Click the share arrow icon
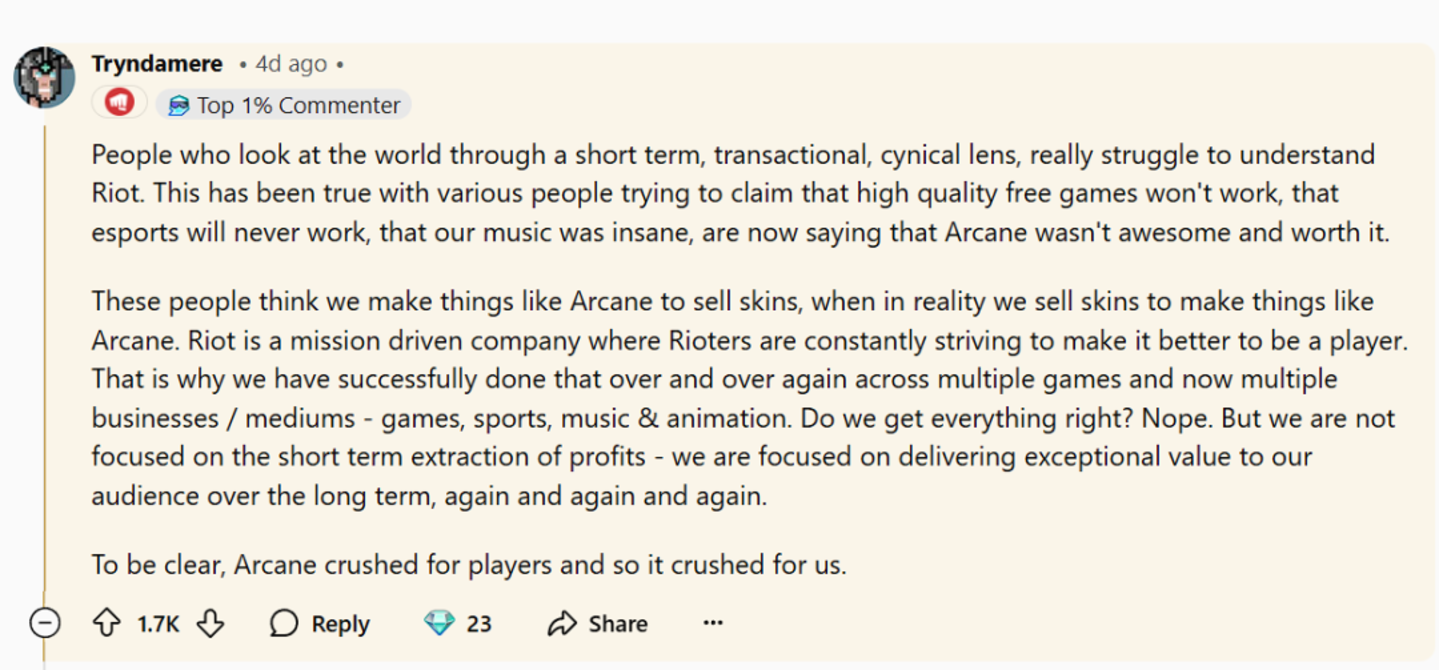Image resolution: width=1439 pixels, height=670 pixels. point(562,624)
